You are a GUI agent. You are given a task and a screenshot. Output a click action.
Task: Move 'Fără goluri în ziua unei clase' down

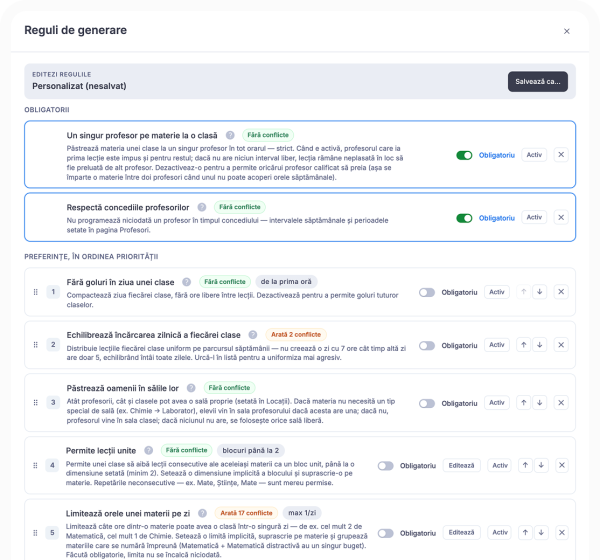click(540, 292)
